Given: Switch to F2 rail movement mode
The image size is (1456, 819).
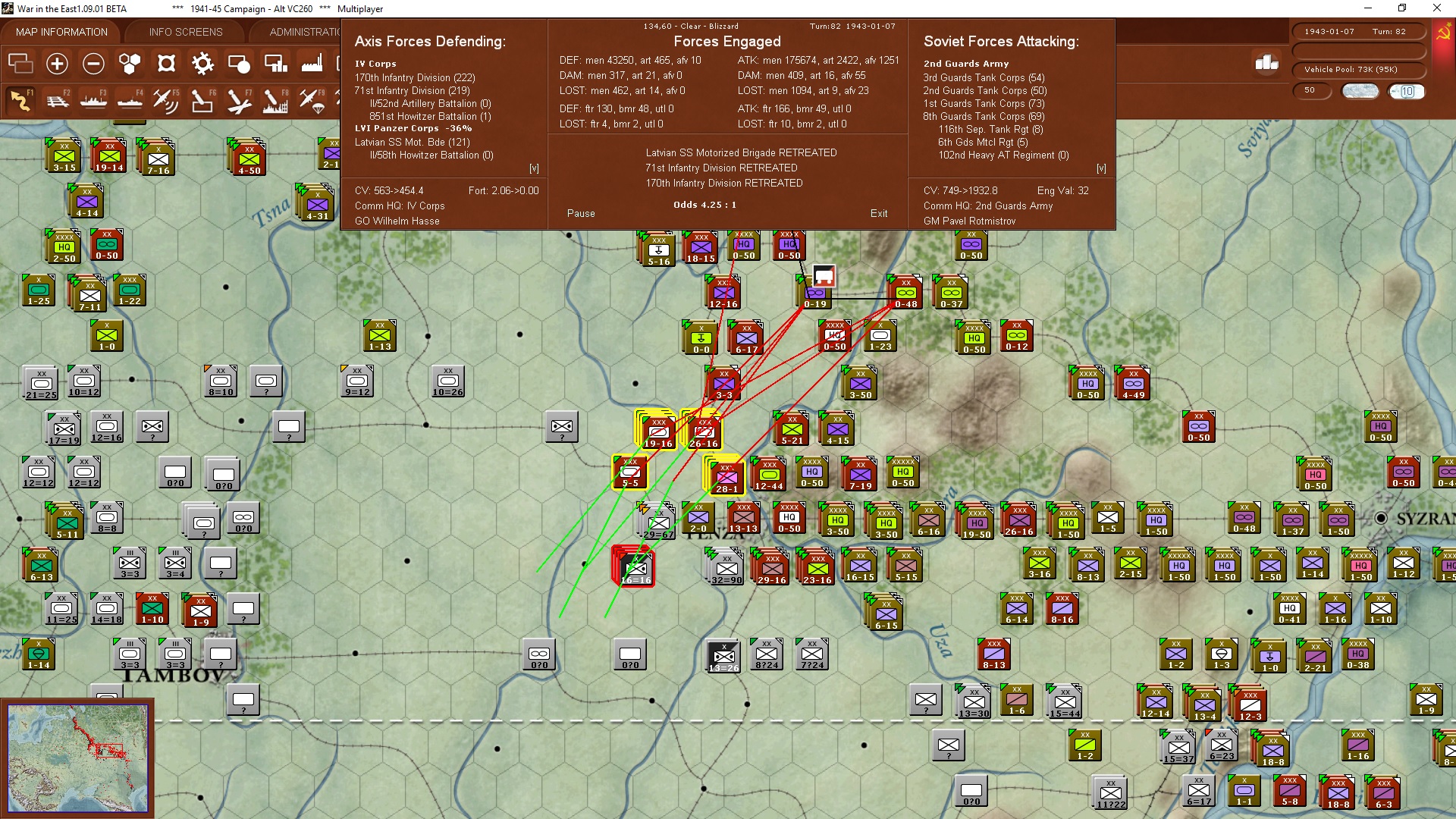Looking at the screenshot, I should pyautogui.click(x=57, y=99).
